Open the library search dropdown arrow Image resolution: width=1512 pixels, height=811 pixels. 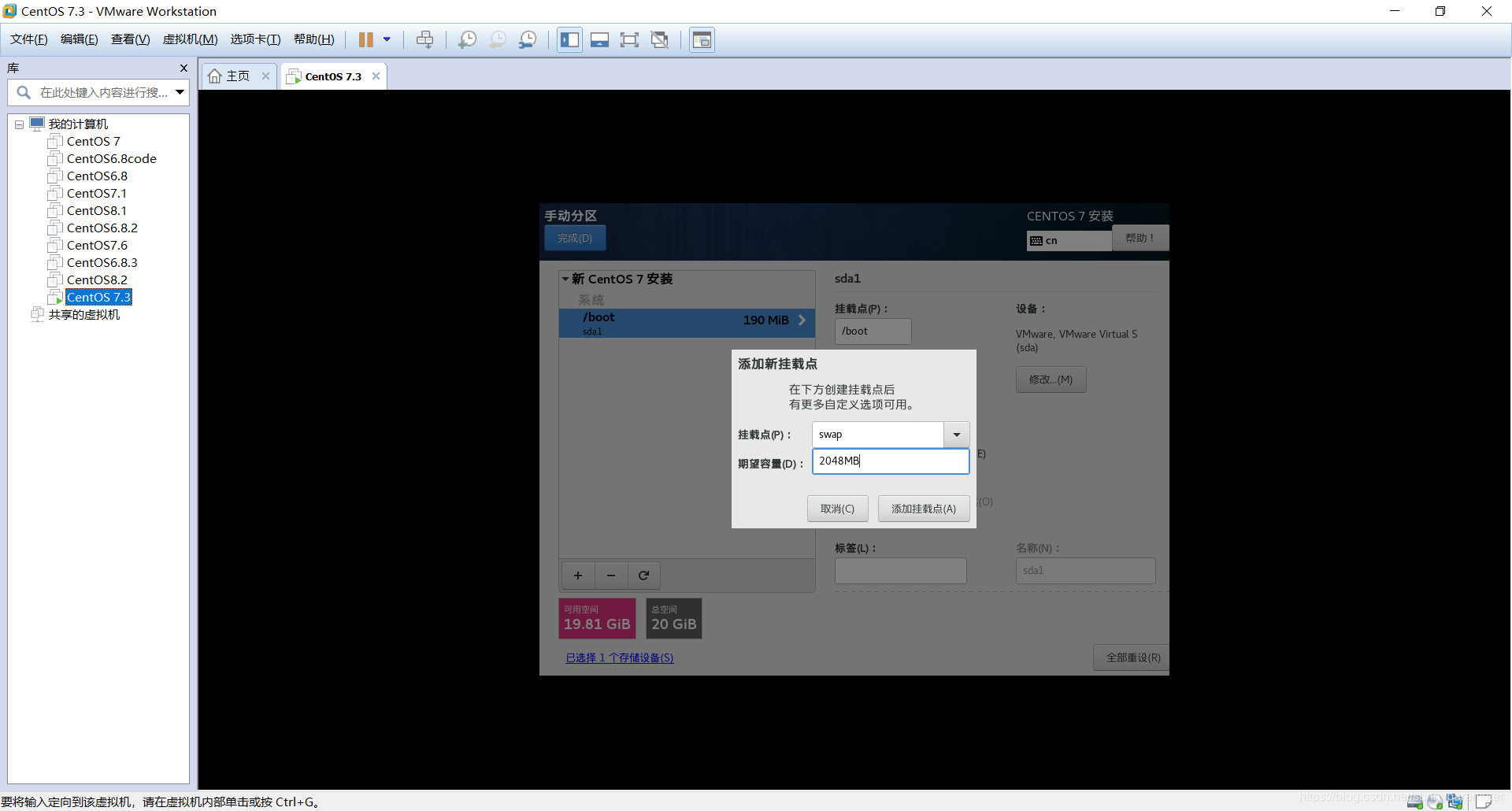tap(180, 92)
